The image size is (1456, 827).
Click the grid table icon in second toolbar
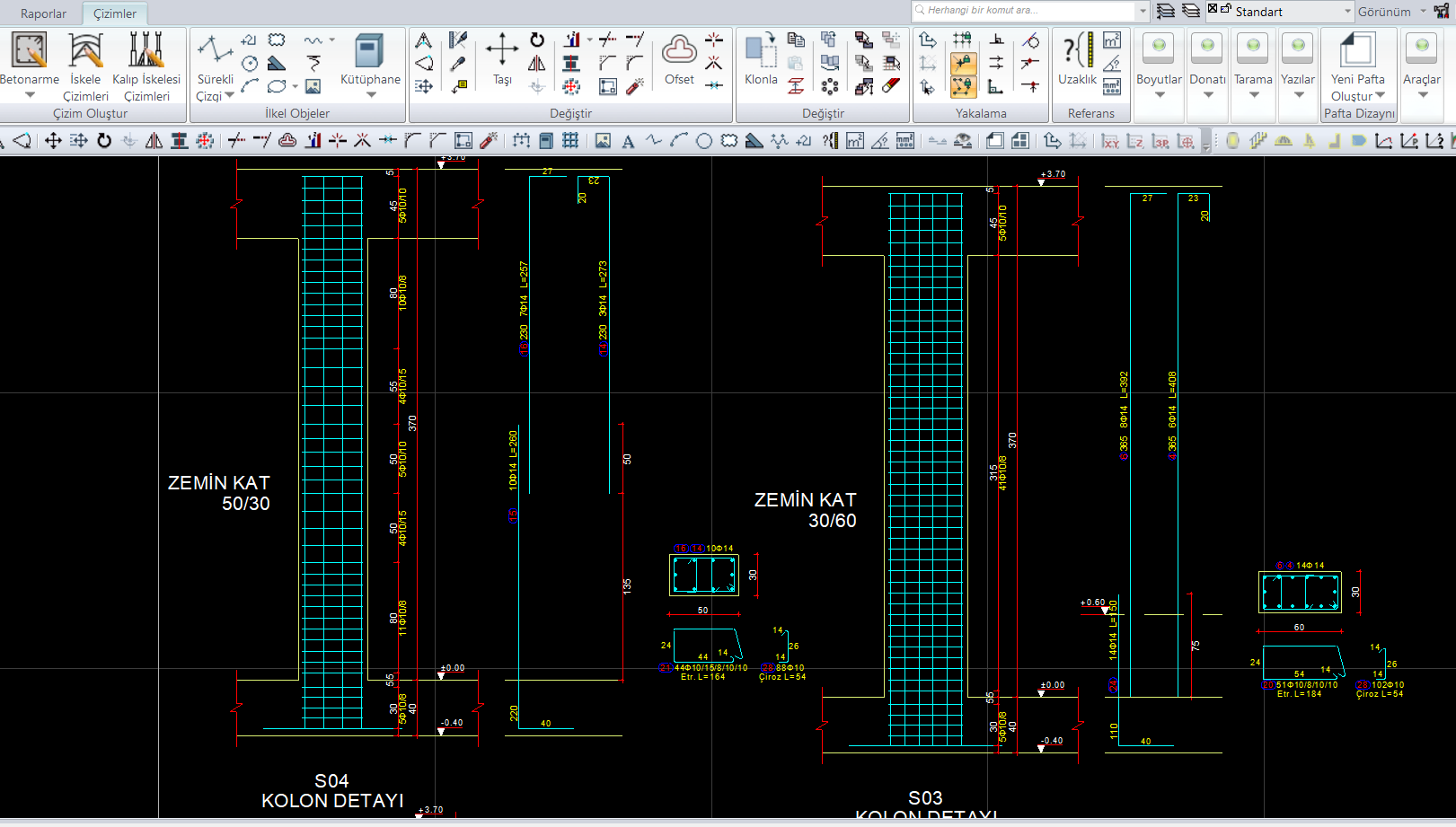pos(570,141)
